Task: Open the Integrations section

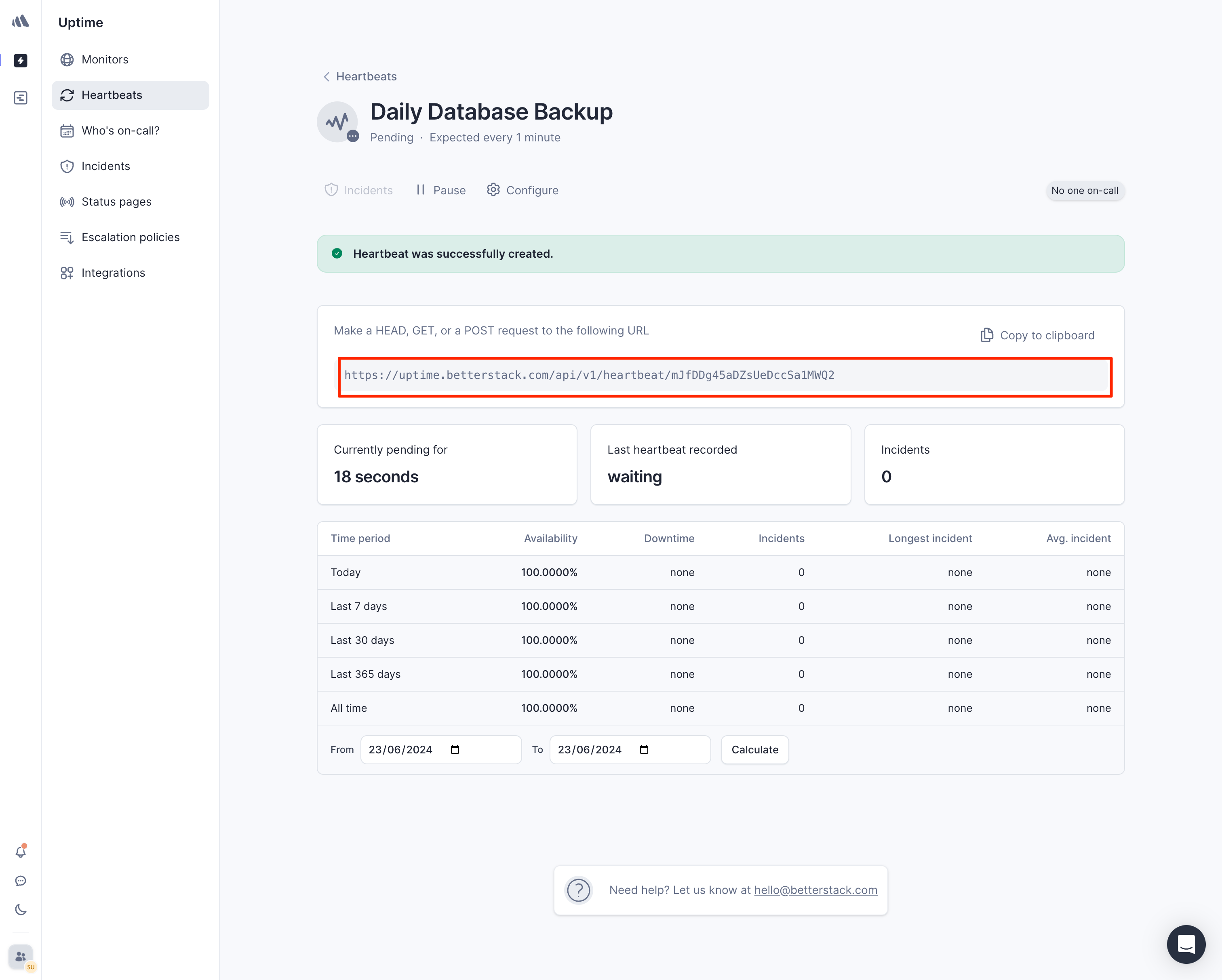Action: coord(131,273)
